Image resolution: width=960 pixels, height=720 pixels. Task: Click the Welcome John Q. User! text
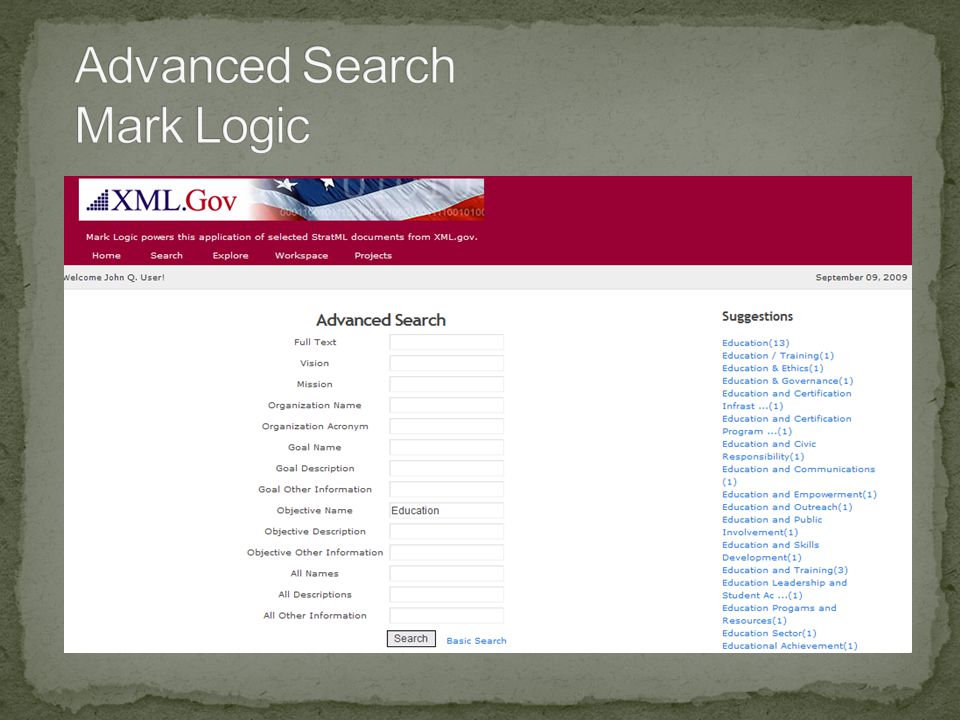114,277
